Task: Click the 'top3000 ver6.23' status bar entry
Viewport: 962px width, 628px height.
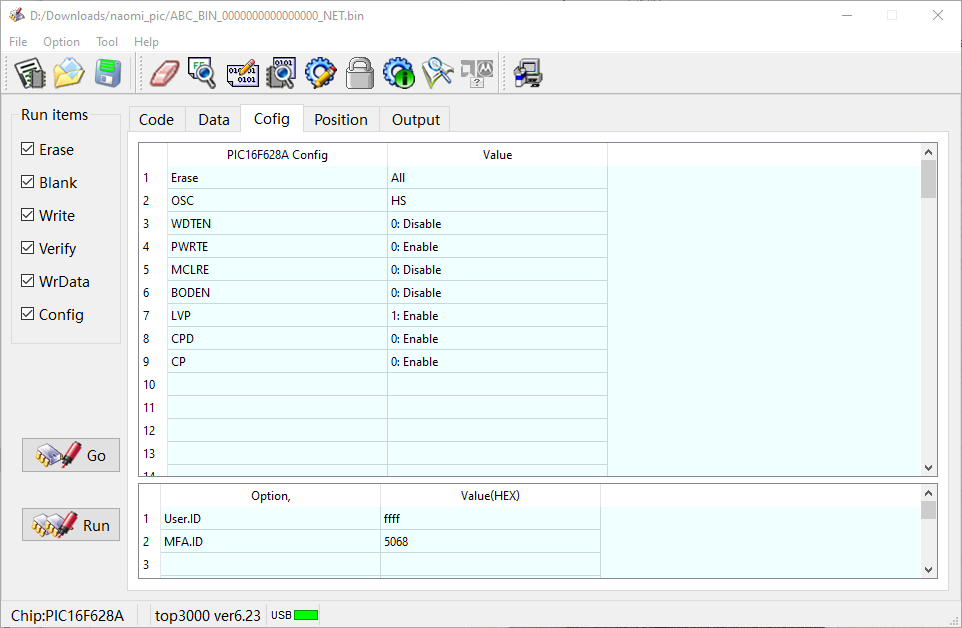Action: pos(207,615)
